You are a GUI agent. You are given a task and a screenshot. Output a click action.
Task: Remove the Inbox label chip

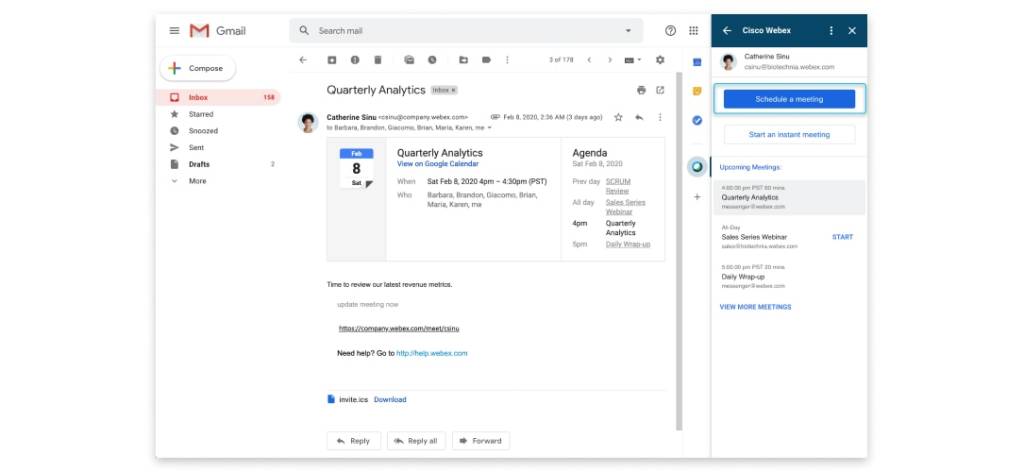[453, 90]
